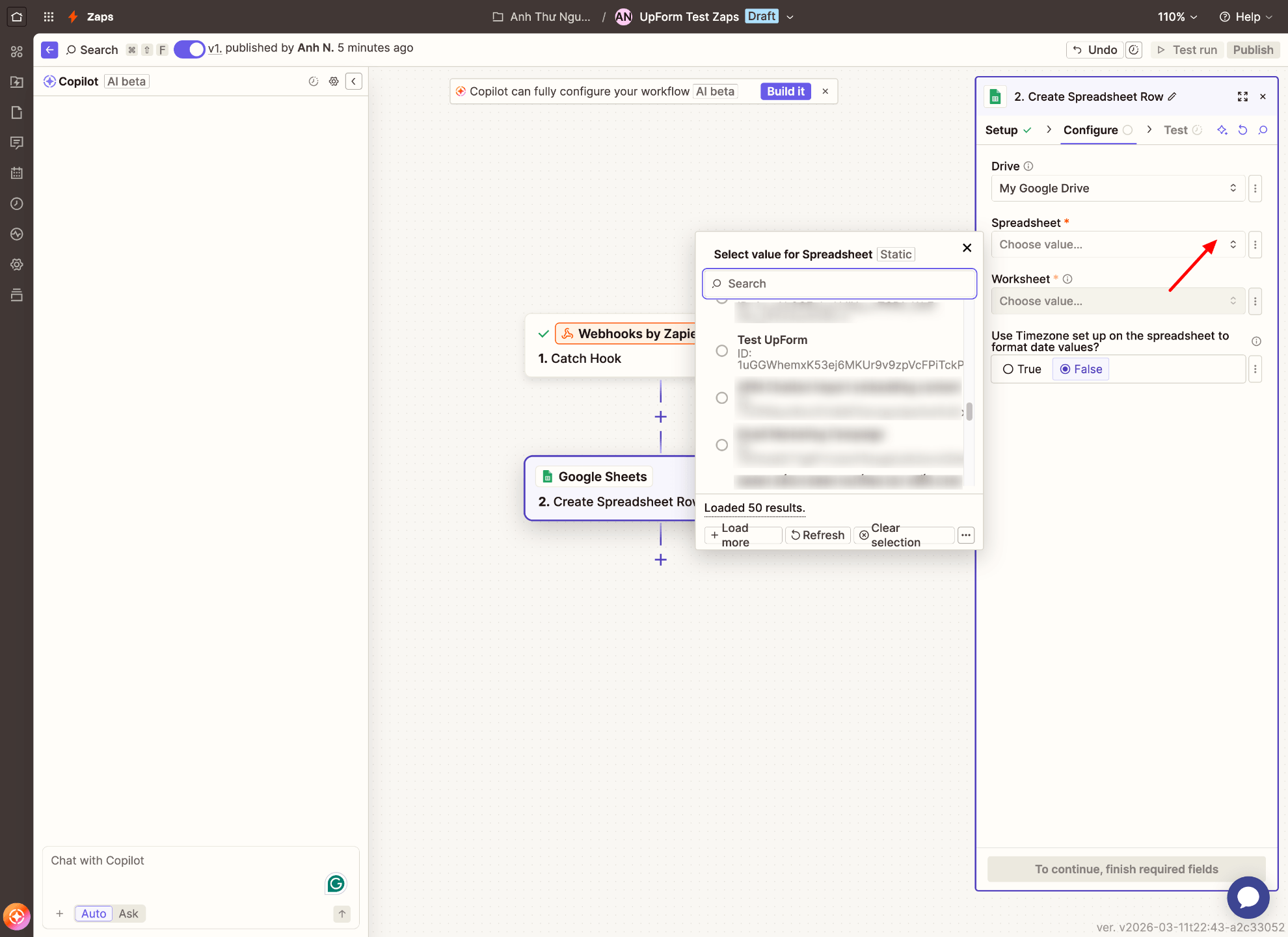Select the last visible blurred spreadsheet radio
The image size is (1288, 937).
coord(722,445)
